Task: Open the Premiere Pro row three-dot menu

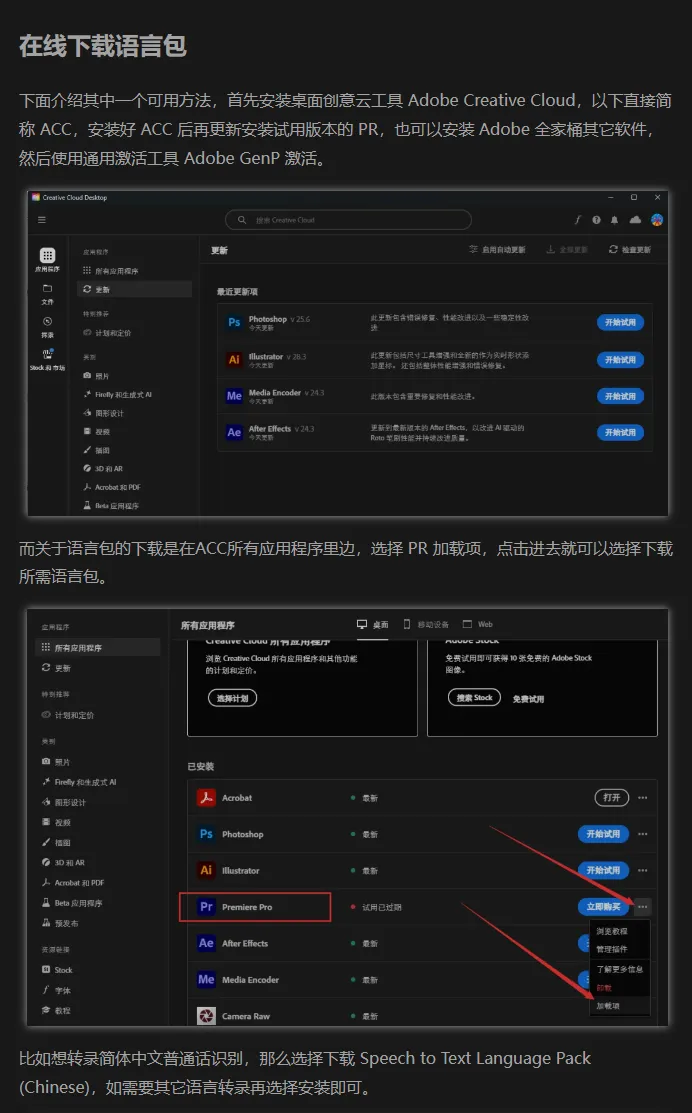Action: [x=642, y=907]
